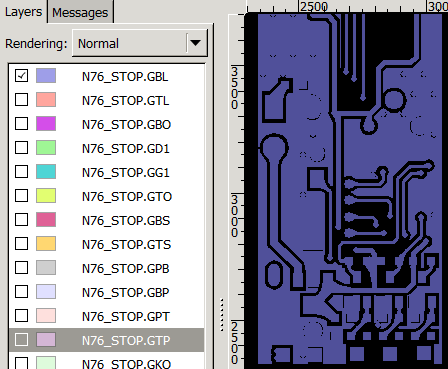This screenshot has width=448, height=369.
Task: Click the green N76_STOP.GD1 color swatch
Action: coord(46,148)
